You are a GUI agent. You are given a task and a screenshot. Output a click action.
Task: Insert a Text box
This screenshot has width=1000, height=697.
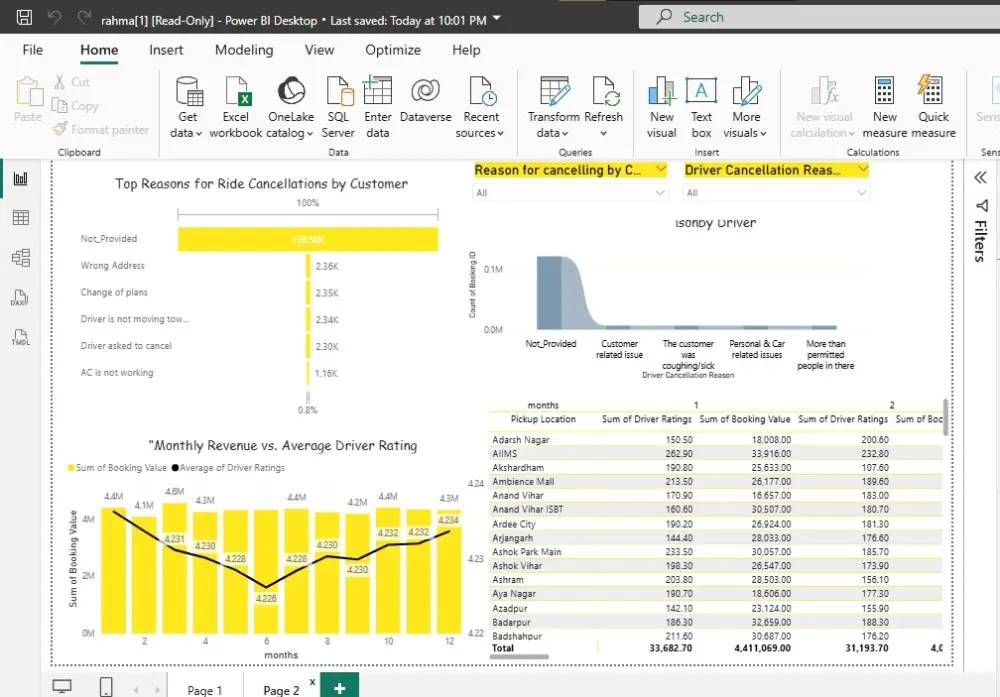[701, 106]
